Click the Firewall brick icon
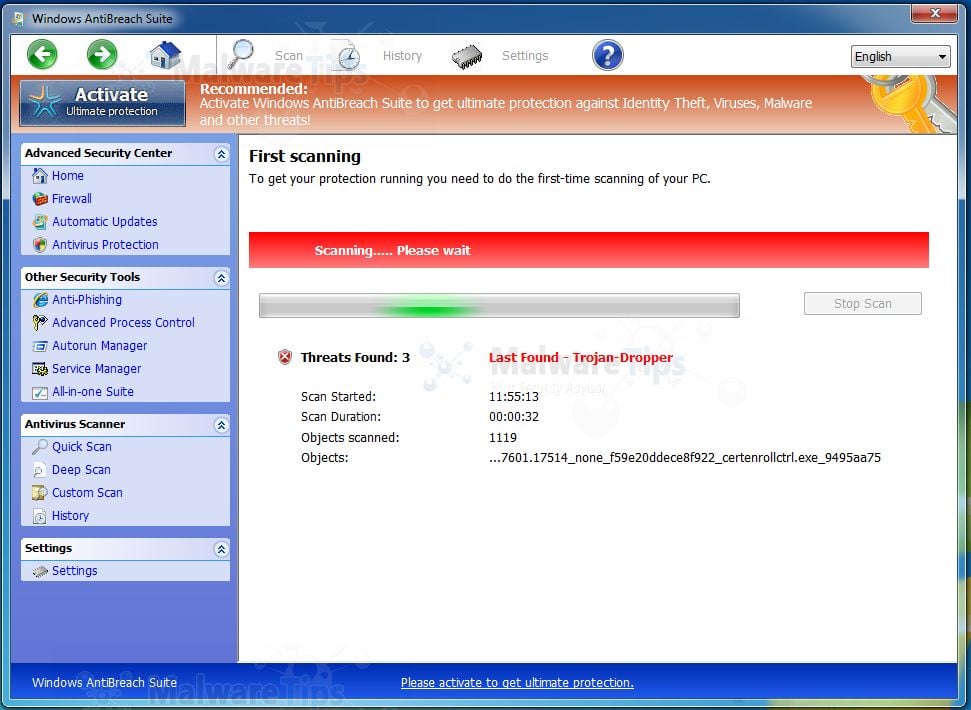The height and width of the screenshot is (710, 971). click(x=40, y=199)
